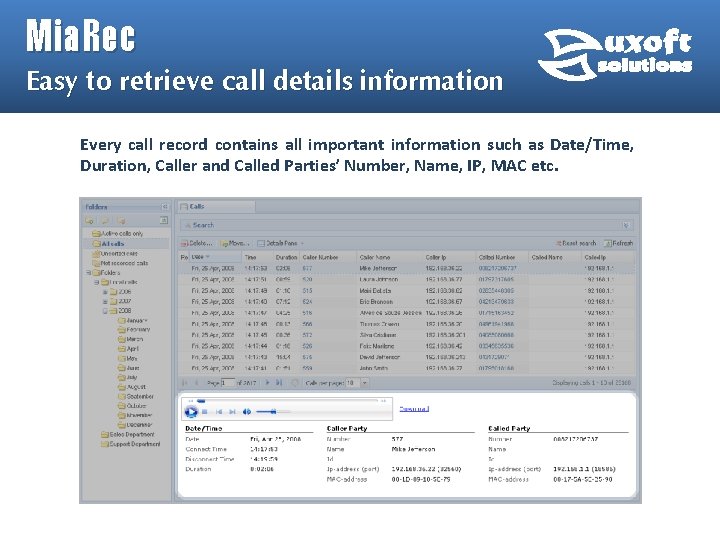
Task: Expand the 2007 folder
Action: 105,301
